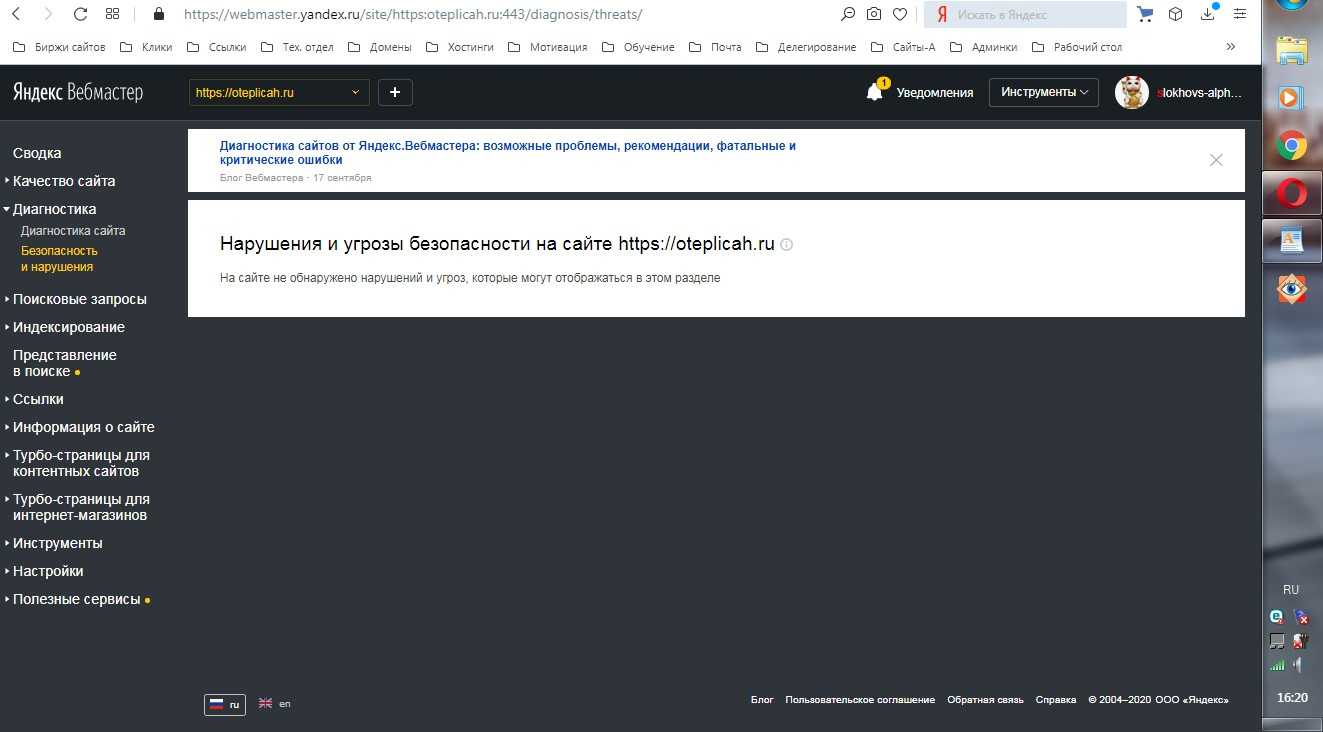Add a new site with plus button
The width and height of the screenshot is (1323, 732).
tap(395, 92)
